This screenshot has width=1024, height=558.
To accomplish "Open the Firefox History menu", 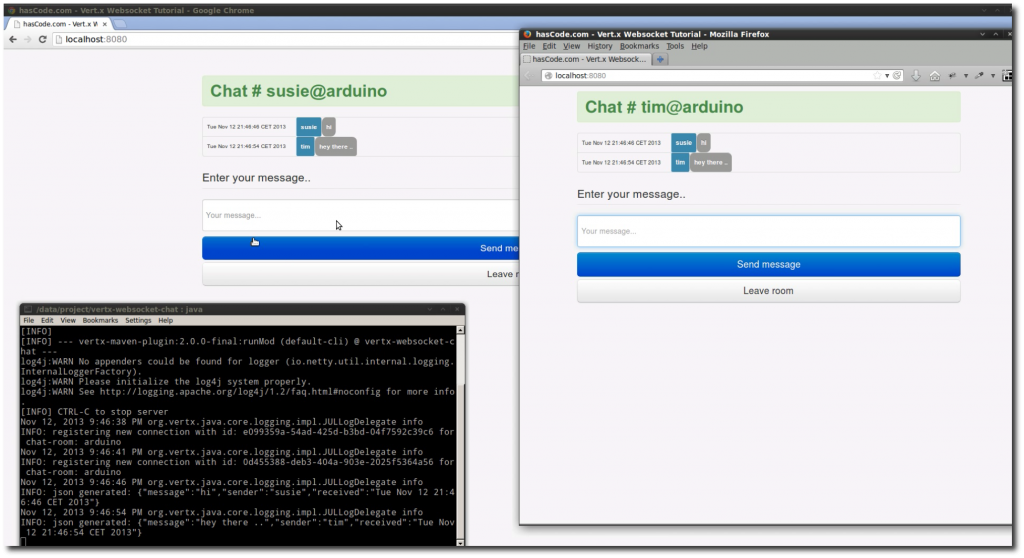I will coord(600,46).
